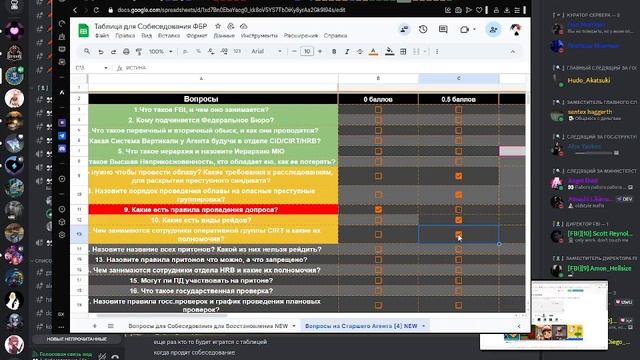The width and height of the screenshot is (640, 360).
Task: Open the meet camera dropdown arrow
Action: (x=474, y=29)
